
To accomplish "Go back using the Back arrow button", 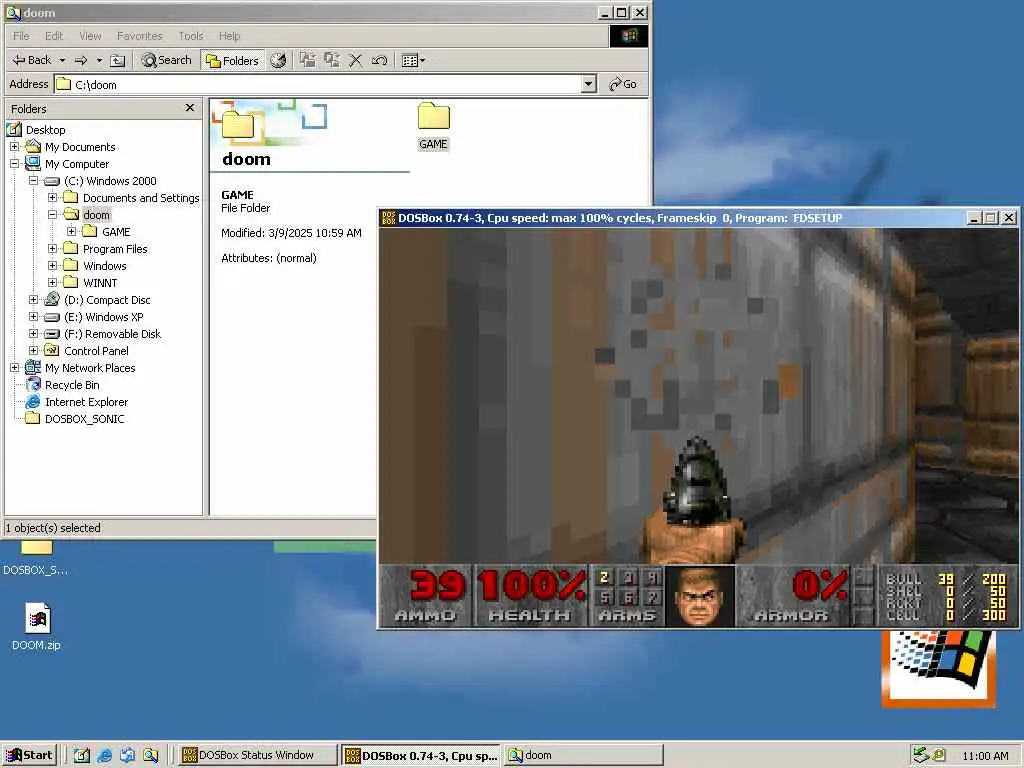I will click(x=31, y=60).
